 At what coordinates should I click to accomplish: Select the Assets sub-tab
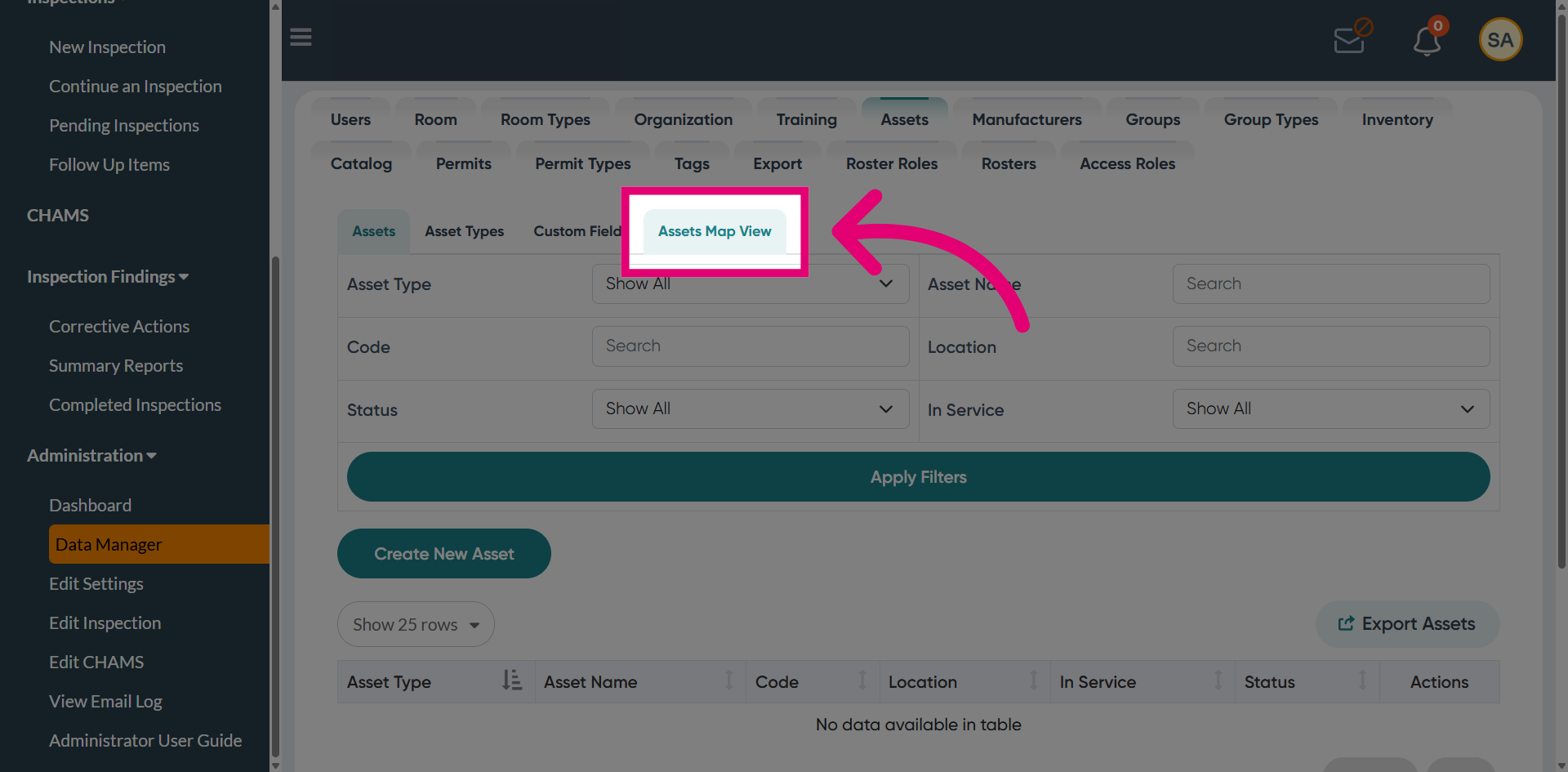373,231
